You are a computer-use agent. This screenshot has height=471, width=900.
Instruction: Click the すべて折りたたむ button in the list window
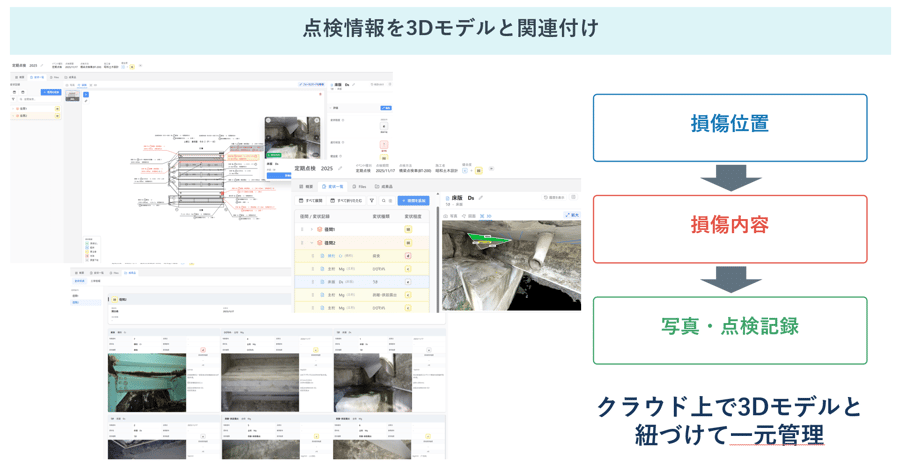coord(346,201)
